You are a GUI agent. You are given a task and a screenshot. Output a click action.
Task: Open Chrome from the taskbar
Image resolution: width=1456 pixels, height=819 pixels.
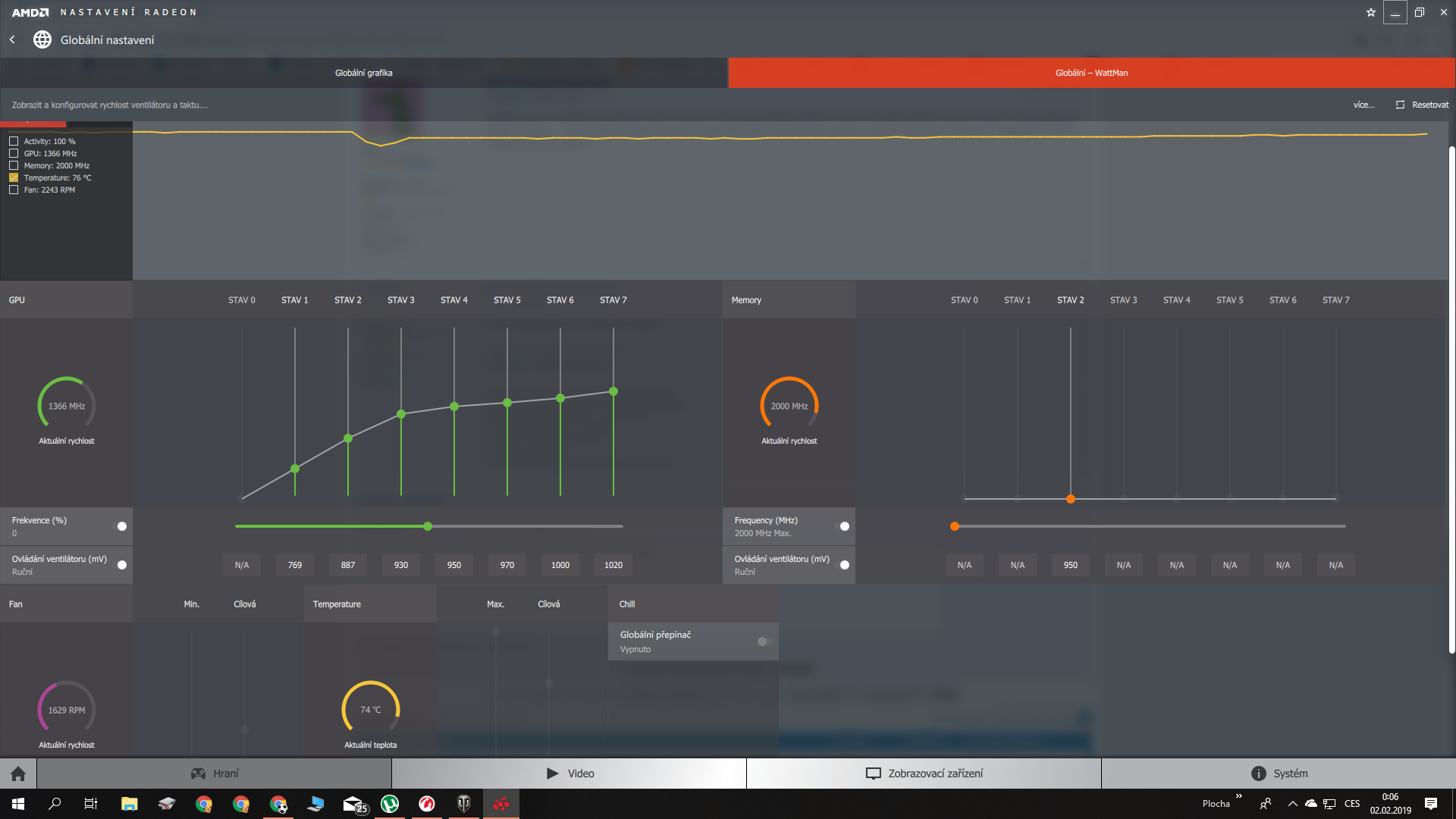click(x=204, y=804)
